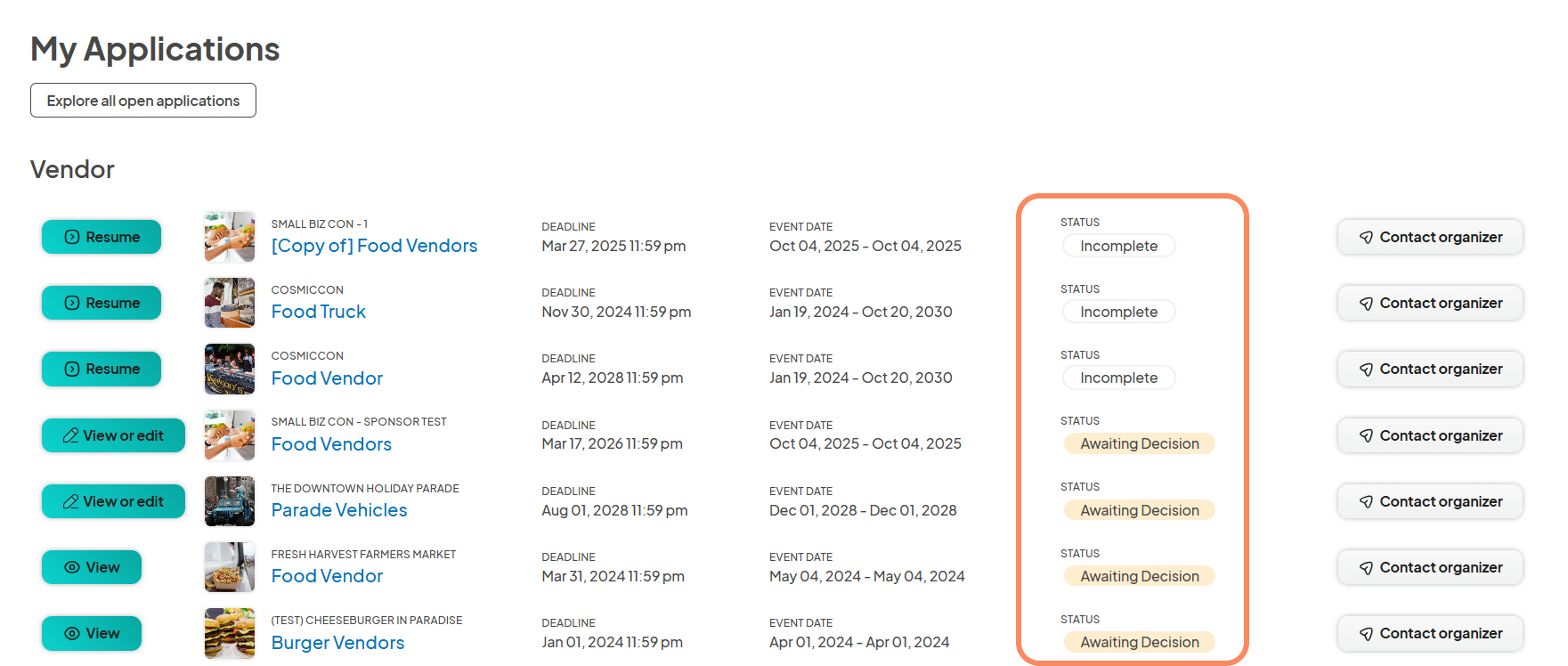Contact organizer for Parade Vehicles
Screen dimensions: 1568x666
[x=1430, y=501]
